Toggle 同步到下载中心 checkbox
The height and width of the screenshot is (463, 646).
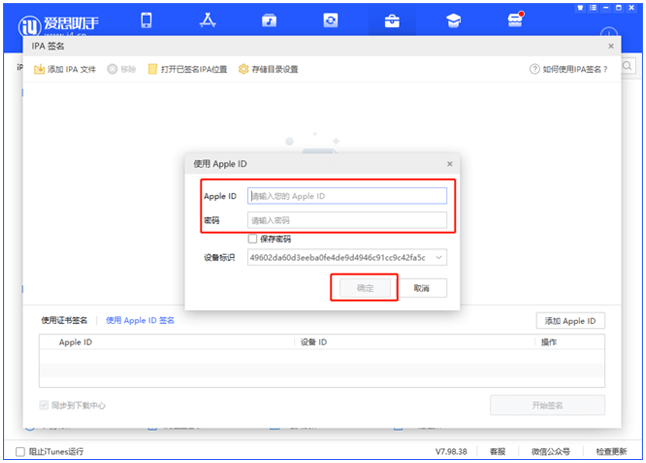(x=45, y=405)
